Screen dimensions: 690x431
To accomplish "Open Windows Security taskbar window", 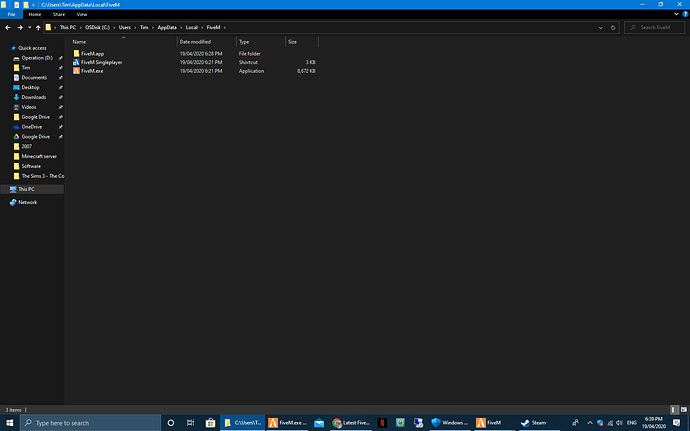I will (449, 423).
